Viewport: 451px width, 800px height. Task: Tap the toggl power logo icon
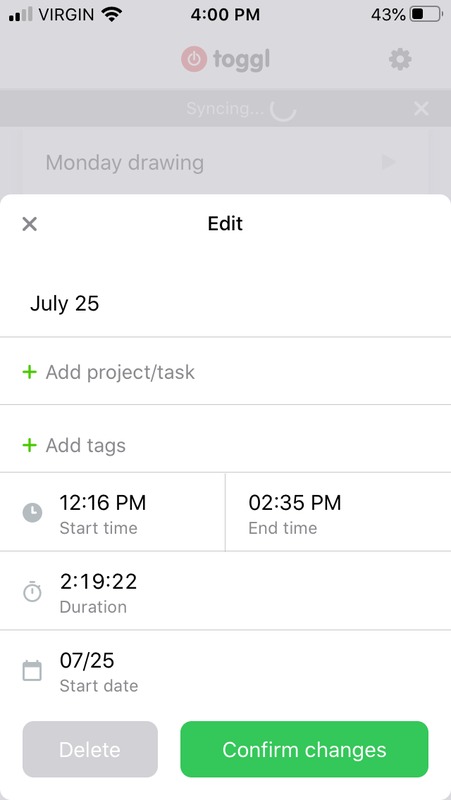pyautogui.click(x=194, y=60)
